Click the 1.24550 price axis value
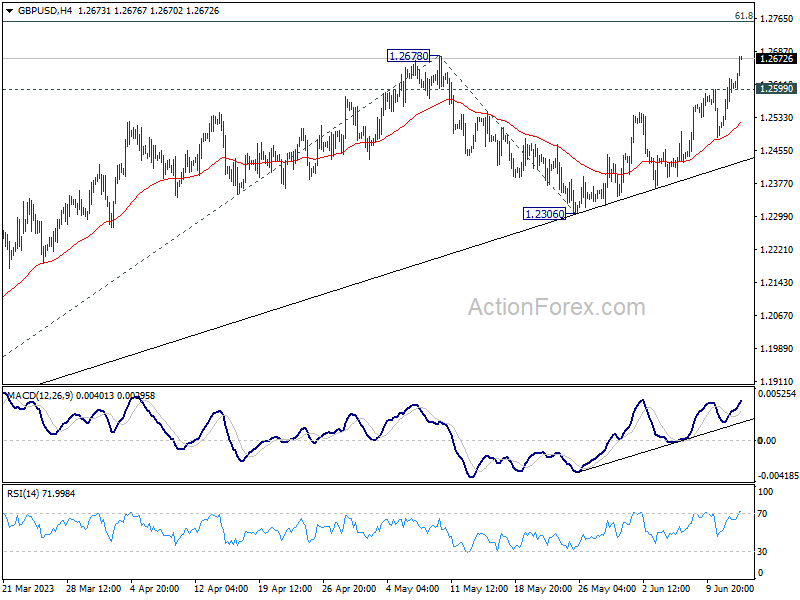The image size is (800, 600). pyautogui.click(x=777, y=151)
